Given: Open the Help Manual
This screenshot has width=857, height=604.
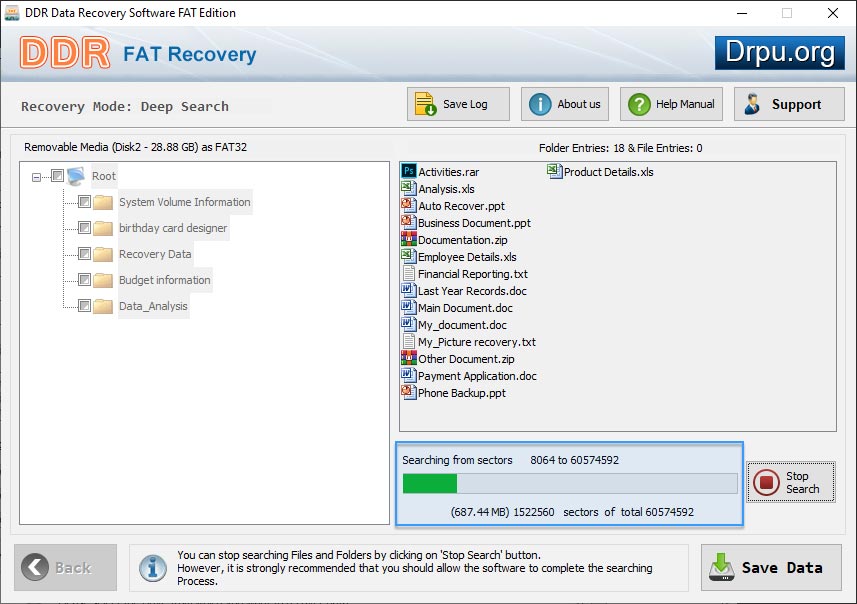Looking at the screenshot, I should [671, 104].
